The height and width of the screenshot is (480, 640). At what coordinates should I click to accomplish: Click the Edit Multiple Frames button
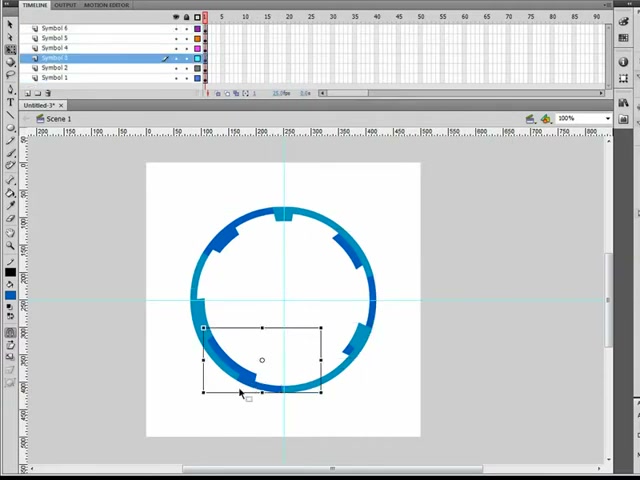pos(236,93)
